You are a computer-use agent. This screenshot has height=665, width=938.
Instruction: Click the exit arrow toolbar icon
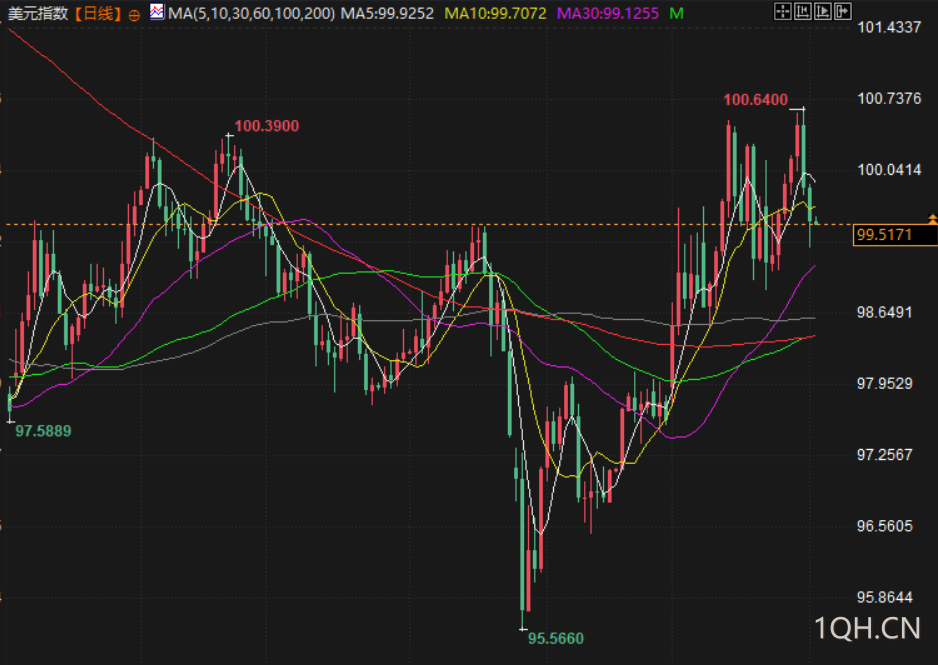click(x=842, y=11)
